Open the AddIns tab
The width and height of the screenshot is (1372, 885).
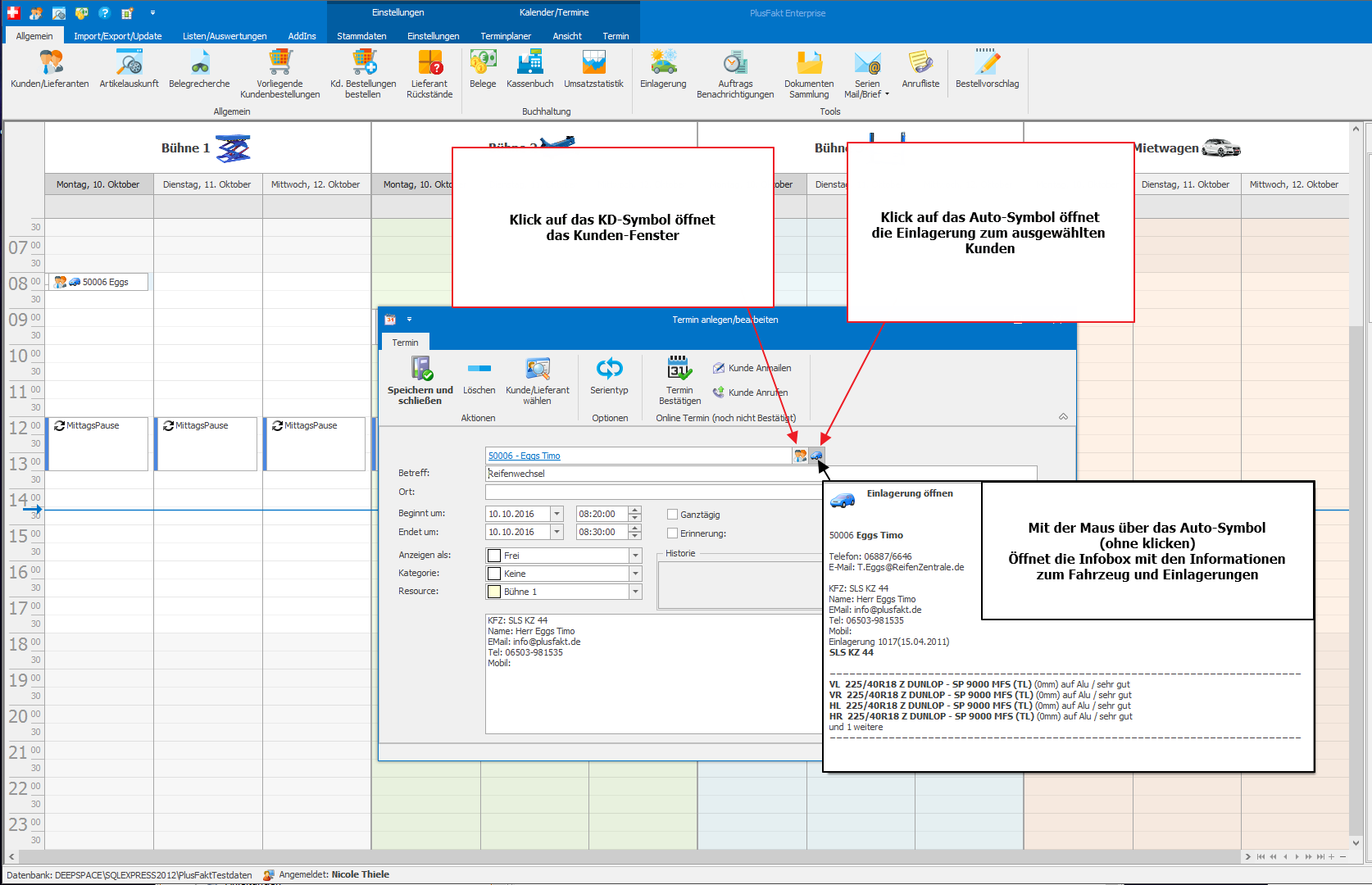[x=302, y=36]
